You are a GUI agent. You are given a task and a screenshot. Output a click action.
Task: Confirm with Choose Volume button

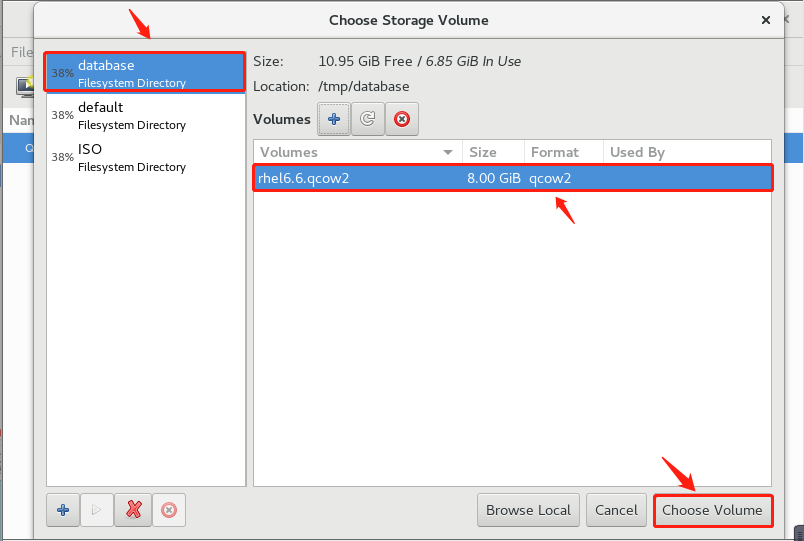coord(712,510)
